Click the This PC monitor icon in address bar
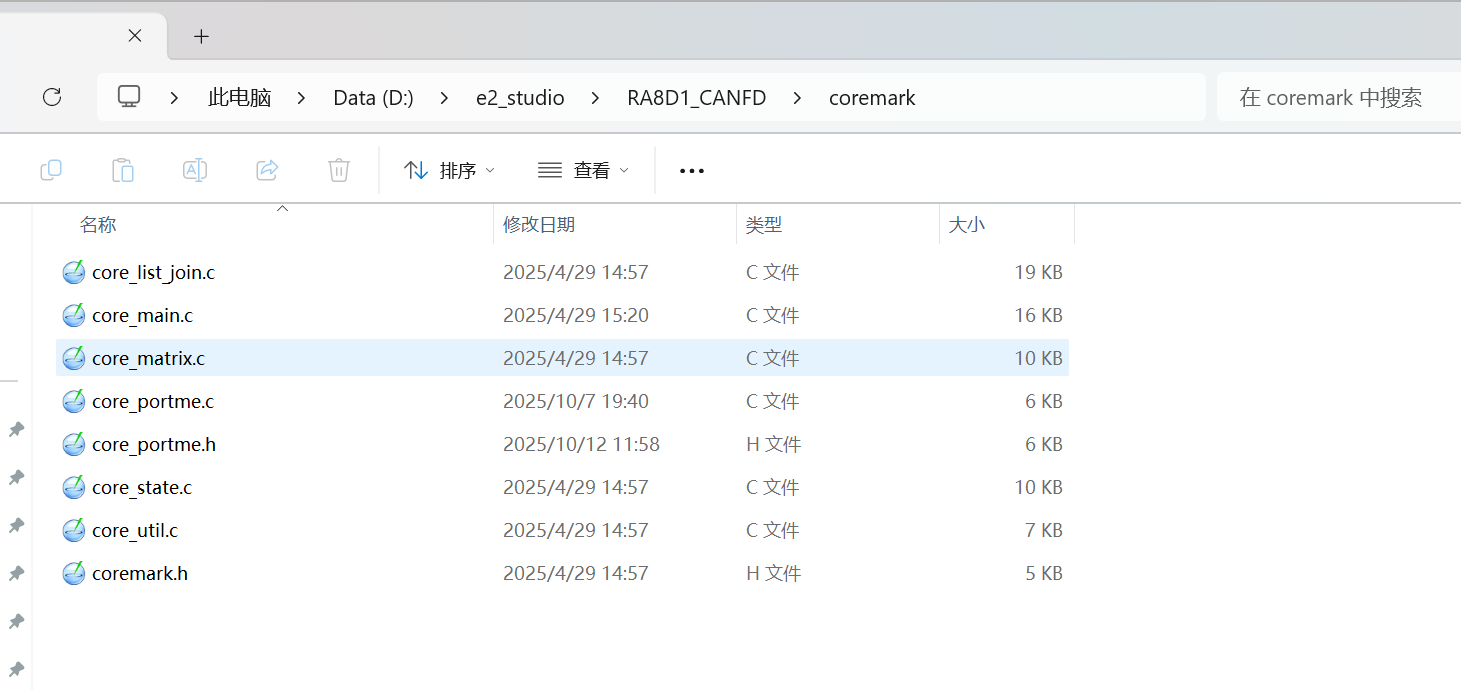 coord(128,97)
